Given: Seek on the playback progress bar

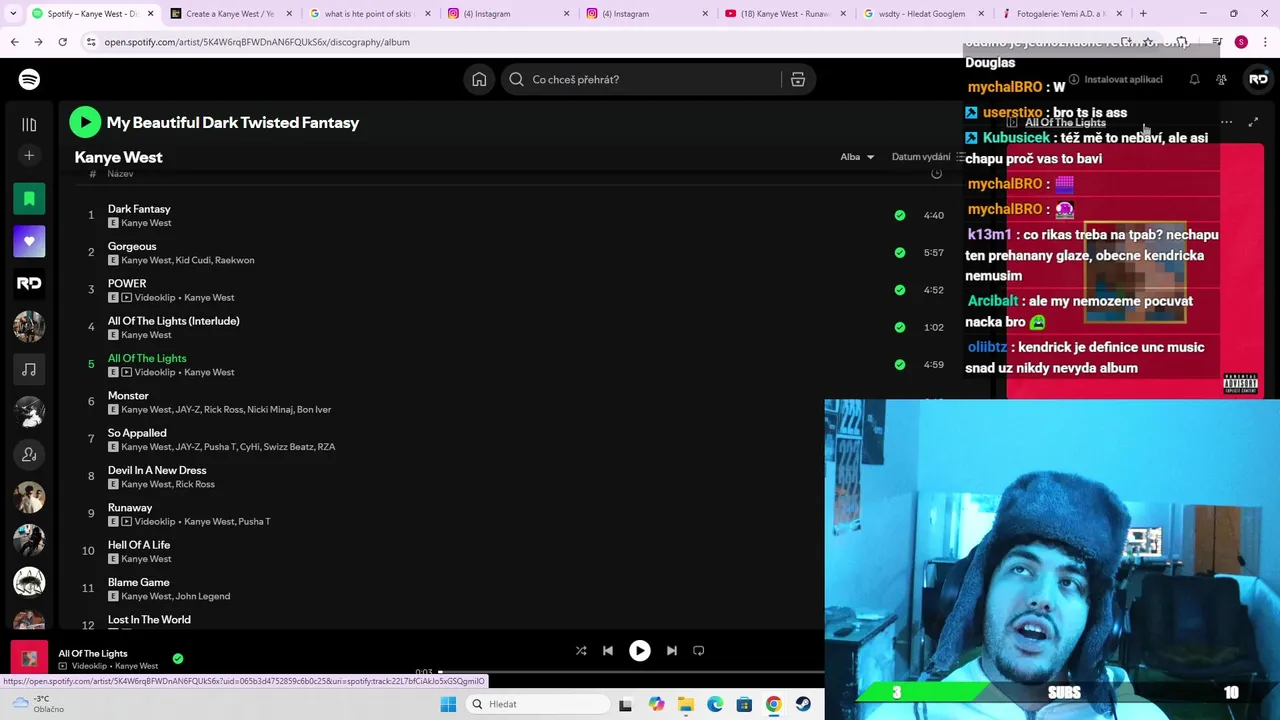Looking at the screenshot, I should (x=630, y=672).
